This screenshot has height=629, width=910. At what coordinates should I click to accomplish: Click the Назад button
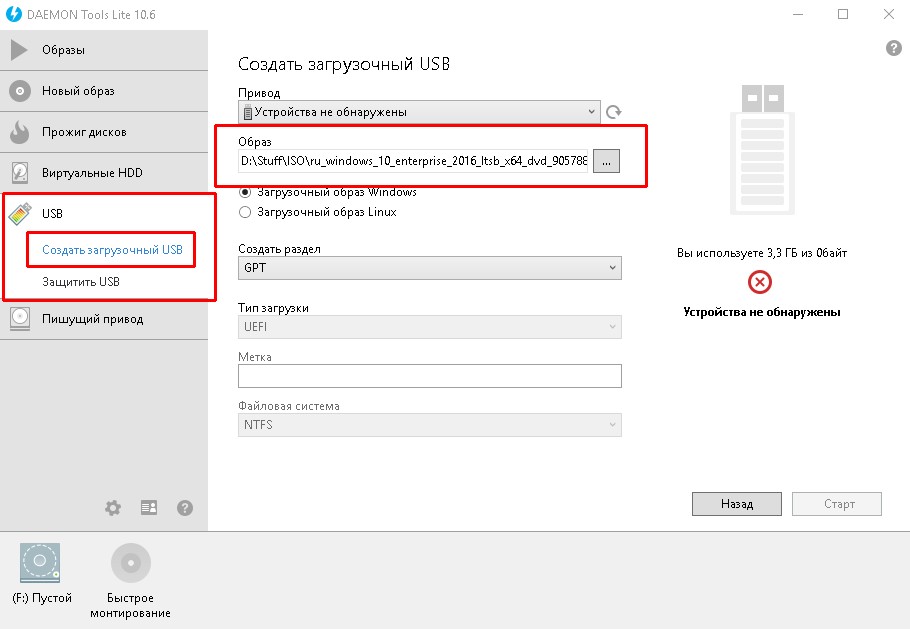pyautogui.click(x=736, y=504)
